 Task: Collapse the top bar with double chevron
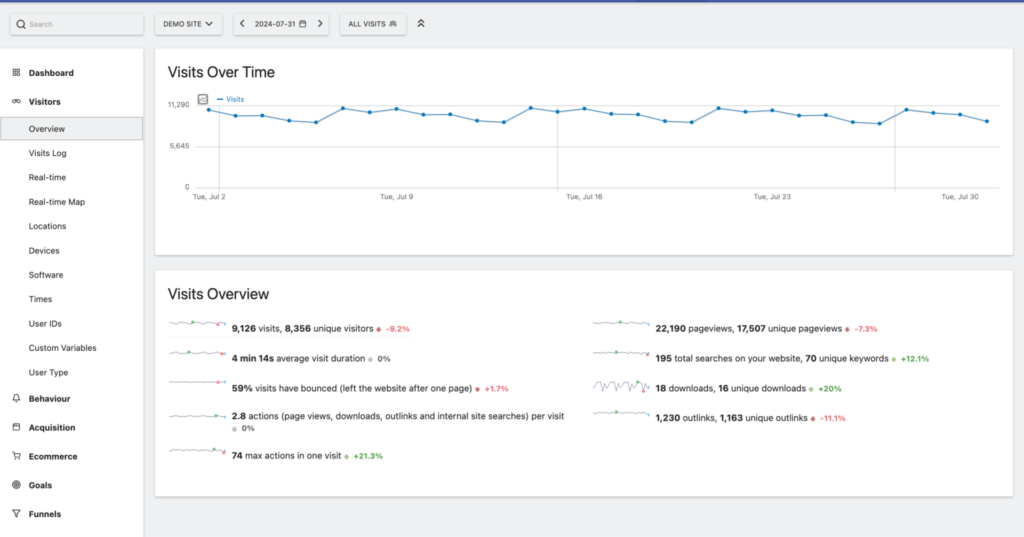pyautogui.click(x=421, y=23)
